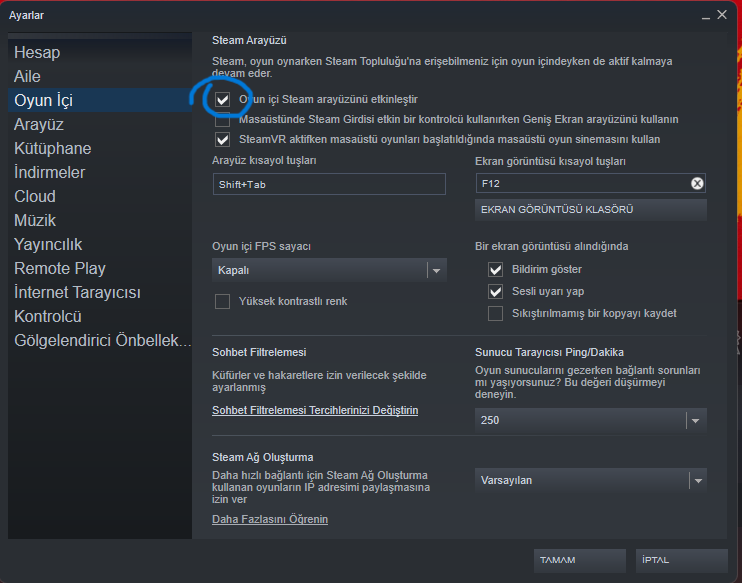This screenshot has width=742, height=583.
Task: Open the İndirmeler settings section
Action: [x=100, y=172]
